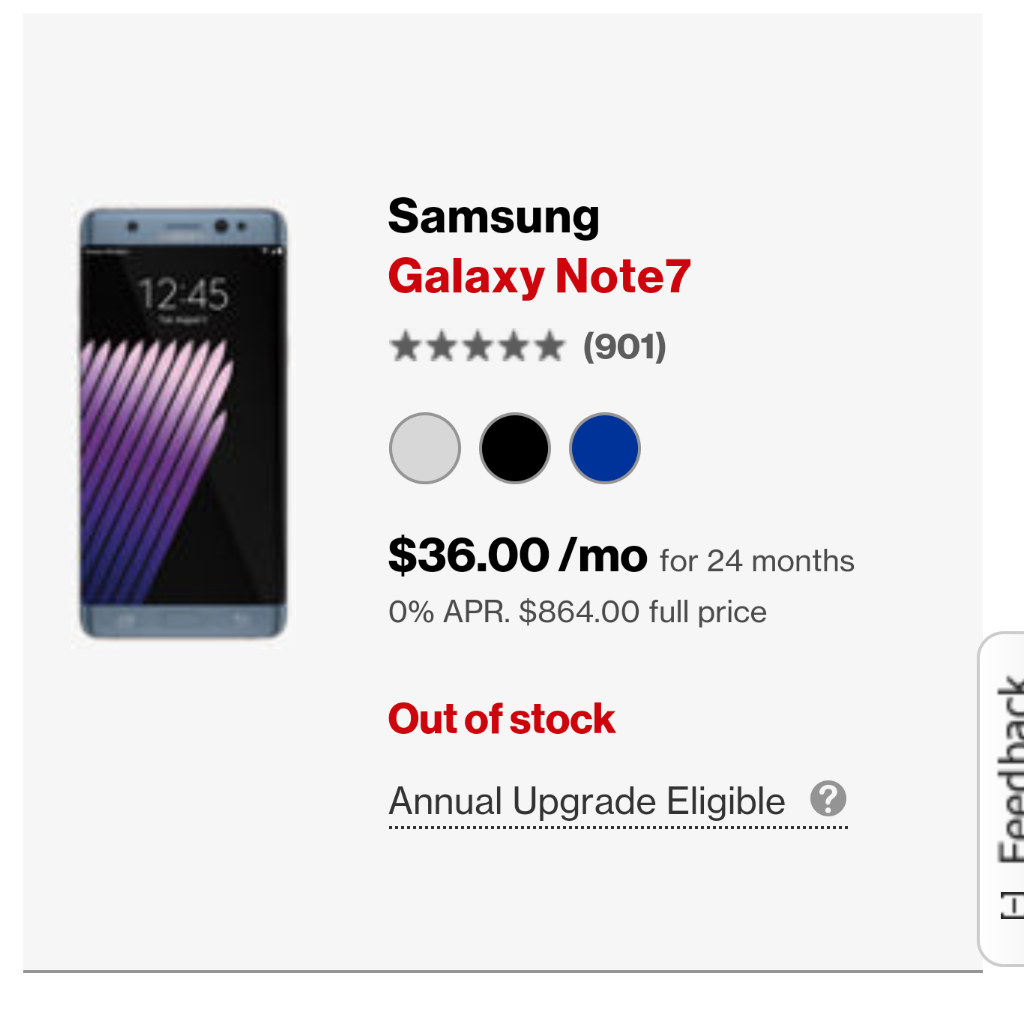This screenshot has width=1024, height=1033.
Task: Open the Galaxy Note7 product link
Action: point(539,277)
